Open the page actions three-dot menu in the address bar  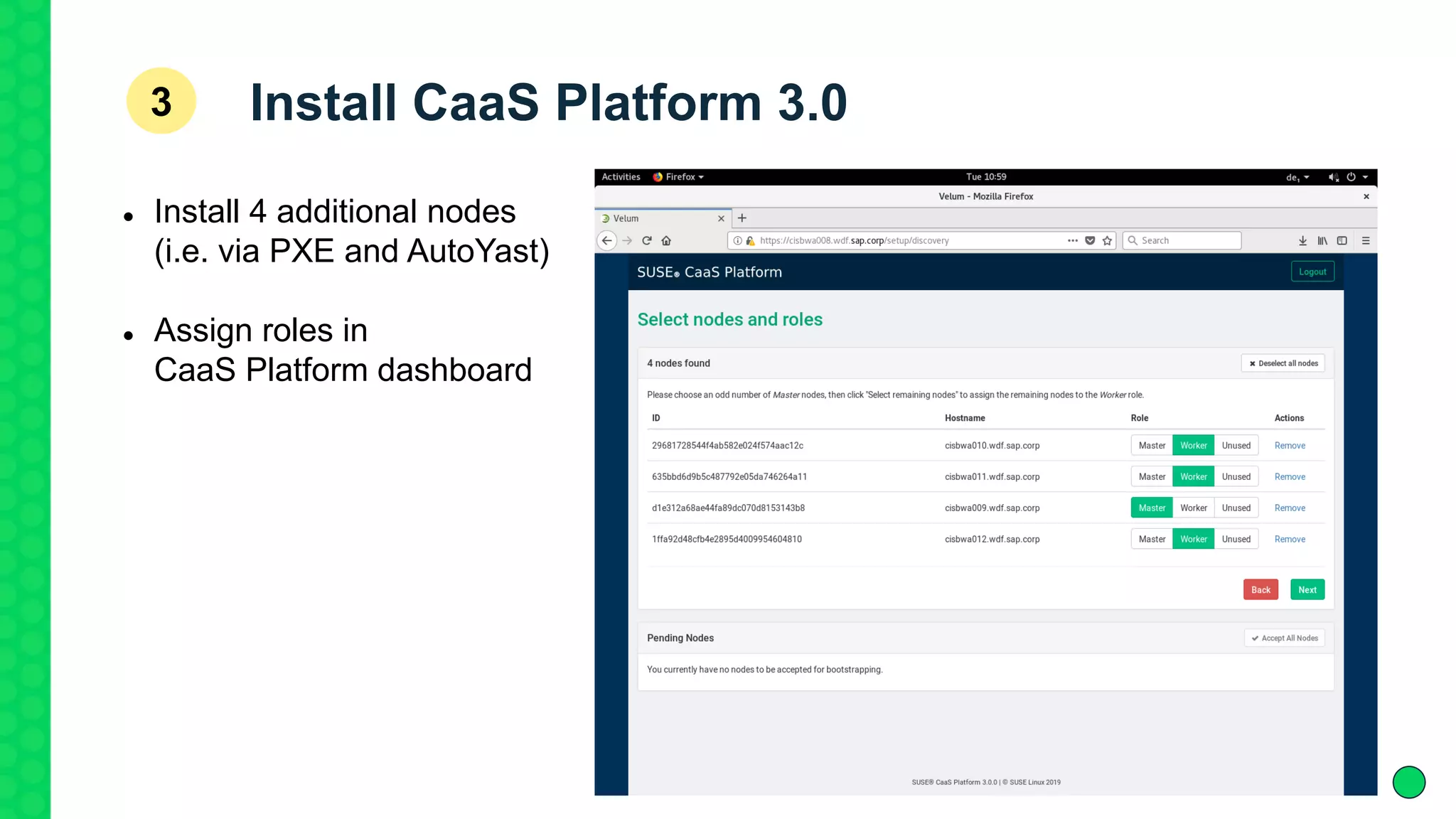pyautogui.click(x=1072, y=240)
